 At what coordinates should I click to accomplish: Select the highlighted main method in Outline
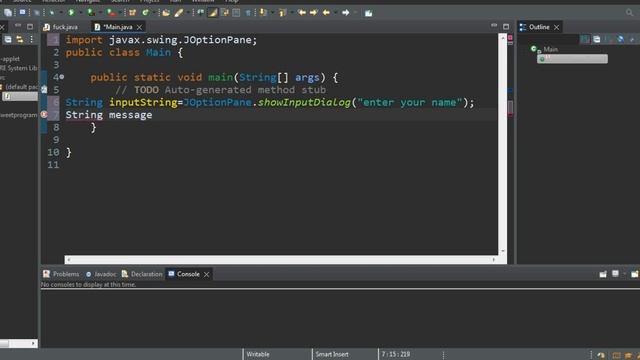(x=572, y=59)
